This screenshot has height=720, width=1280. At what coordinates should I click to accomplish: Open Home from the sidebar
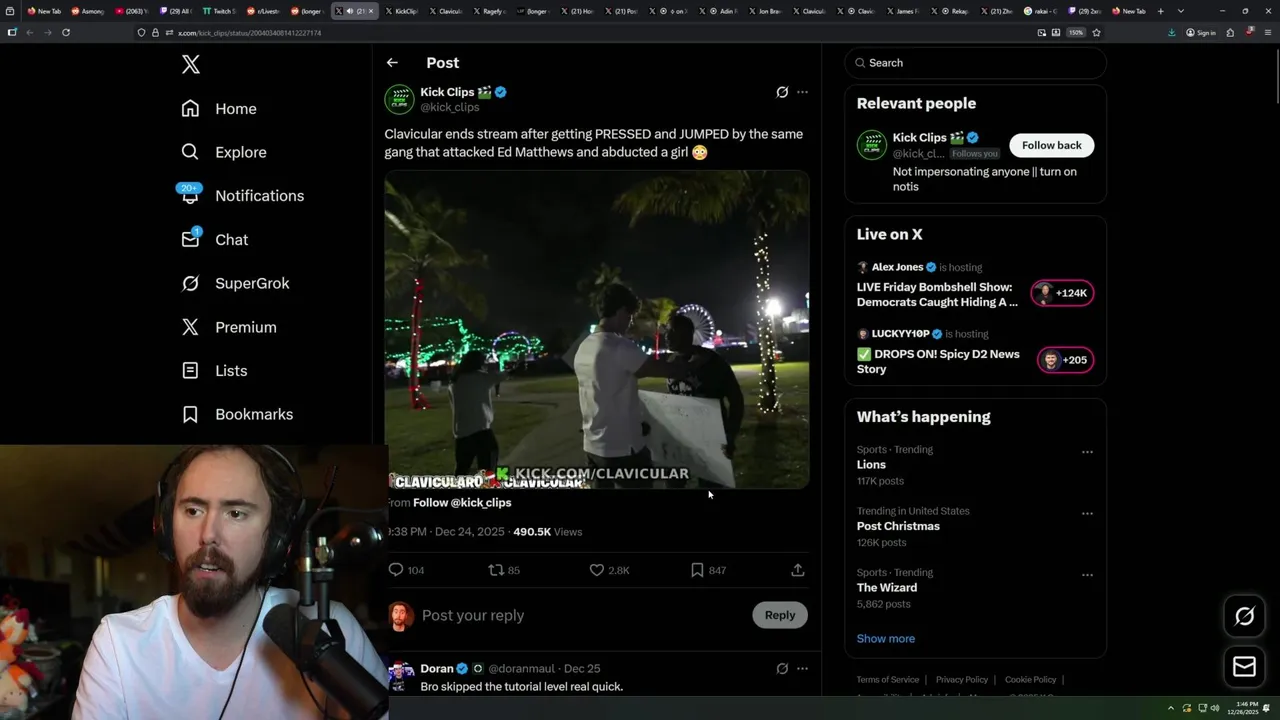pos(219,109)
